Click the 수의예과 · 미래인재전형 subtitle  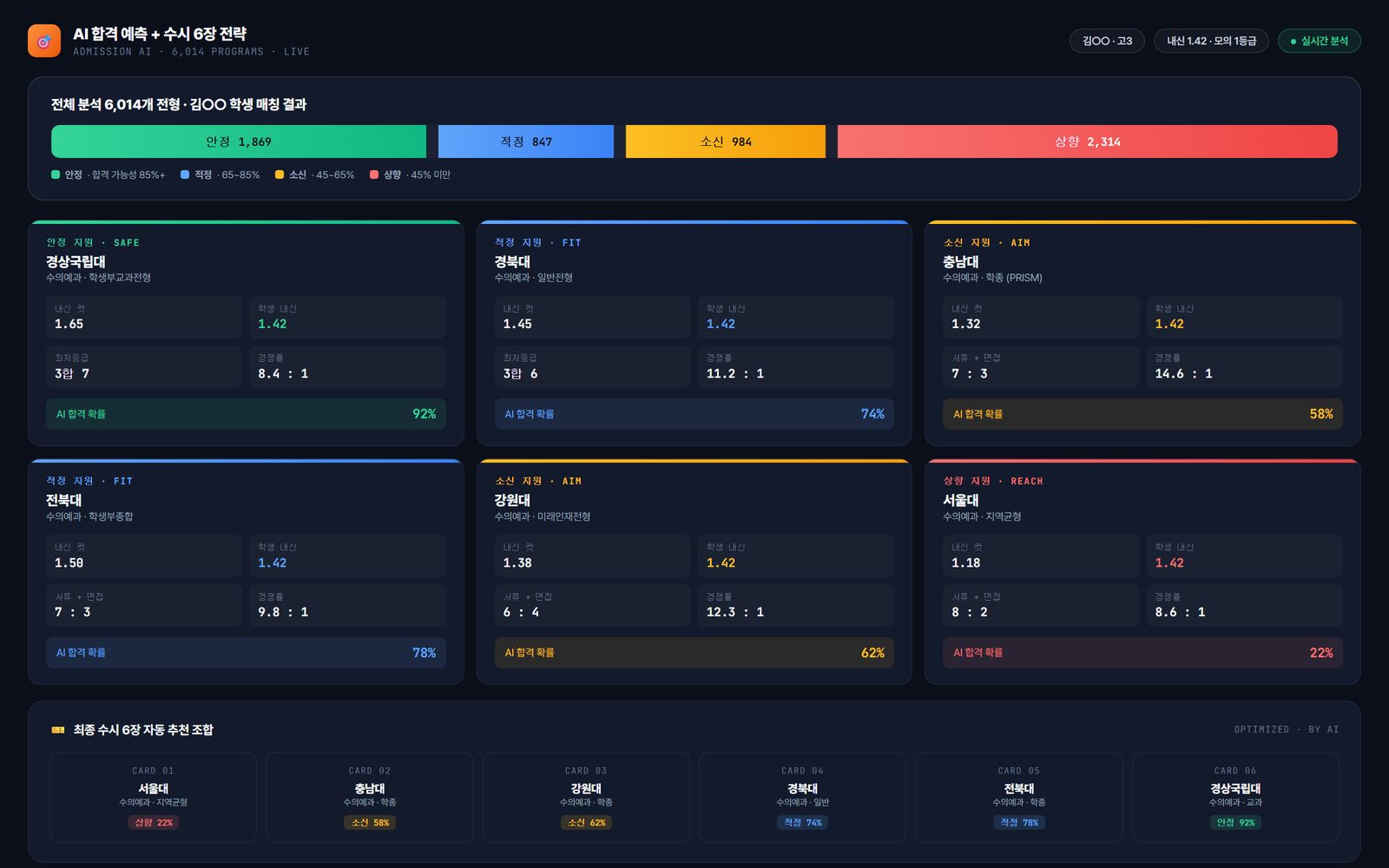(543, 516)
